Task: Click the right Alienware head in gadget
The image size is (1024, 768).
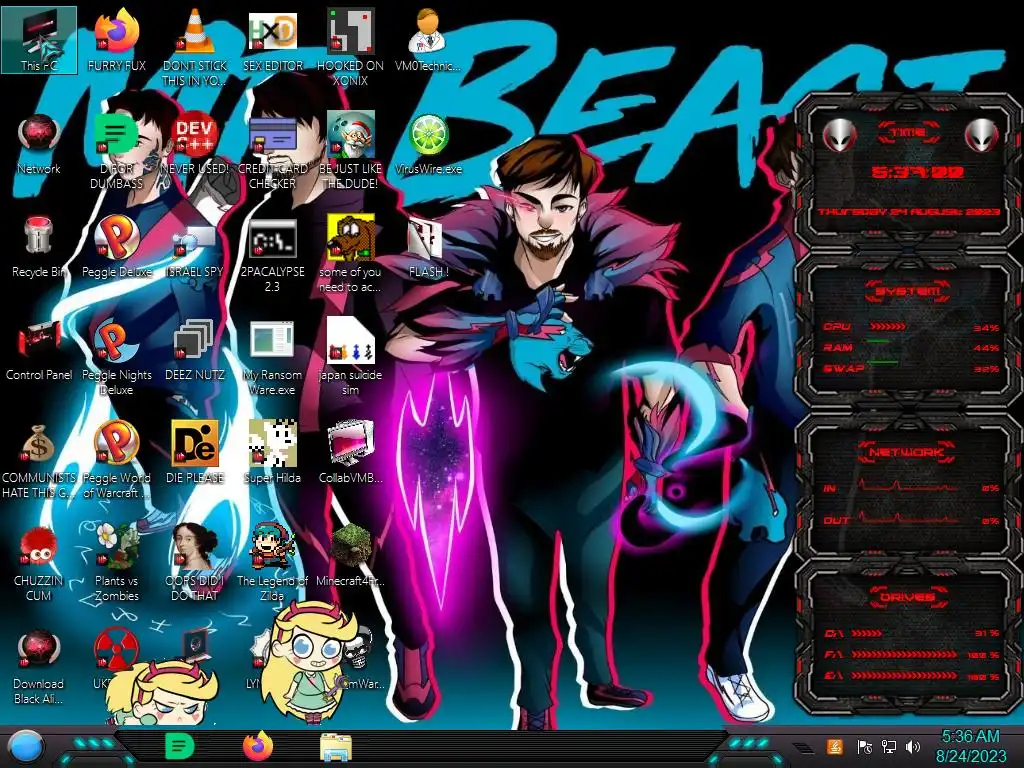Action: click(981, 135)
